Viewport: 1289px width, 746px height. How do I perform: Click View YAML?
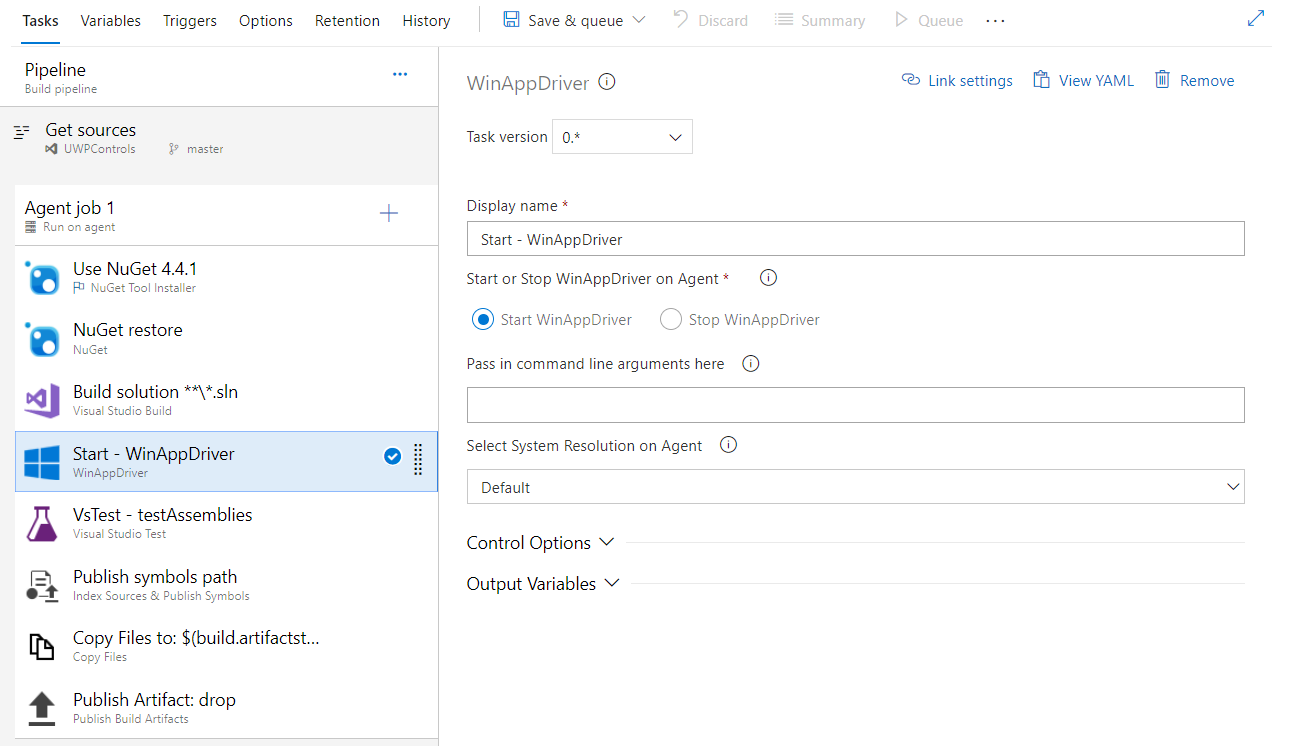(1084, 81)
